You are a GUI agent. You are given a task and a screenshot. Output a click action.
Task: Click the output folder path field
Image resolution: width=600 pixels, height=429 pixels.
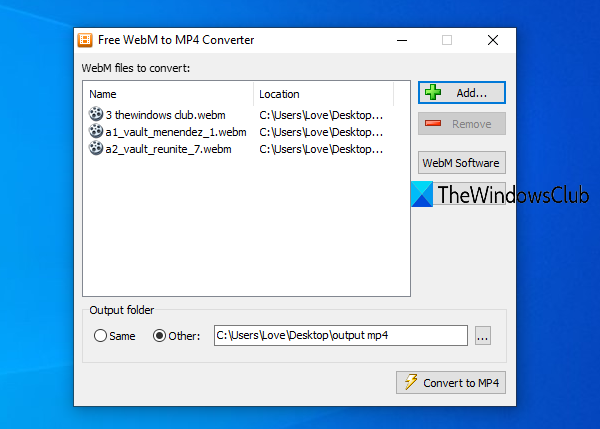[341, 336]
